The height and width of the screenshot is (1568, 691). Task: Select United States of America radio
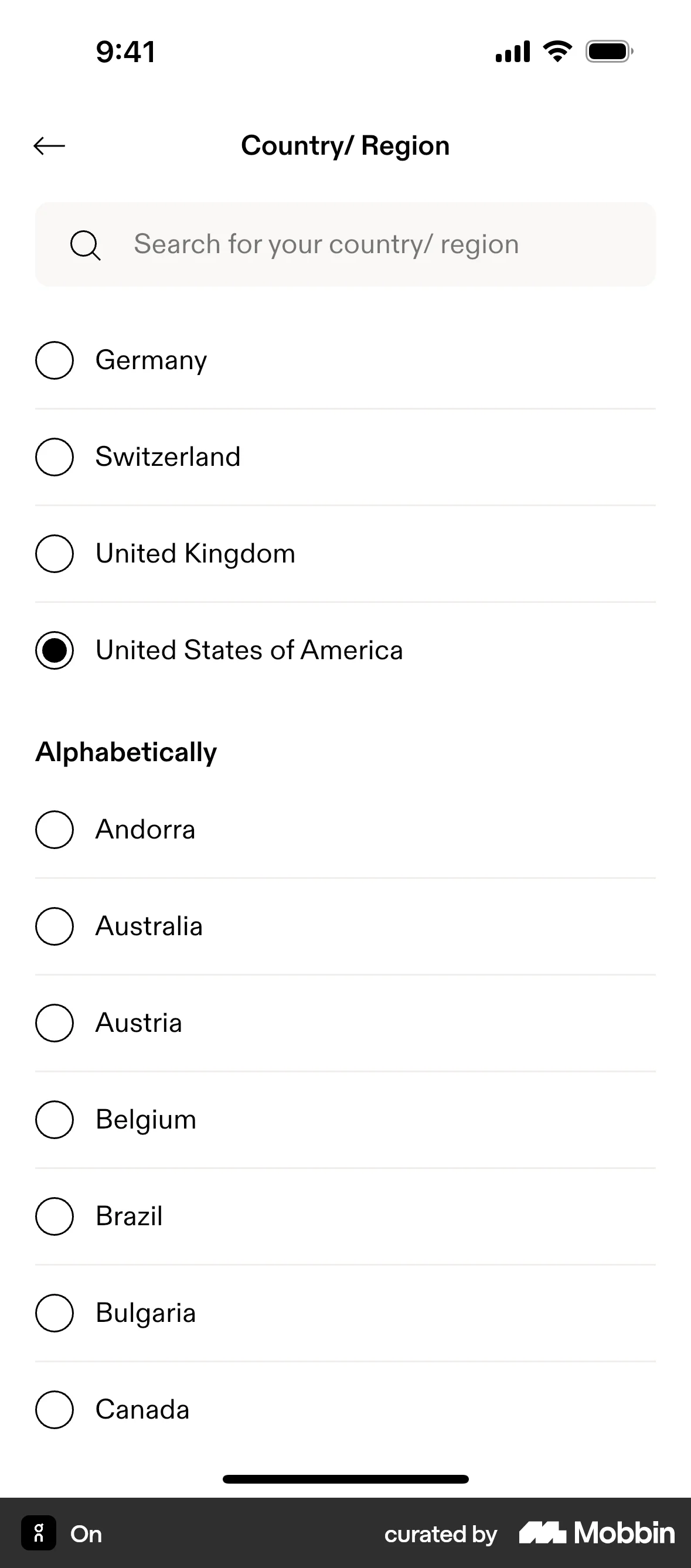(x=55, y=650)
